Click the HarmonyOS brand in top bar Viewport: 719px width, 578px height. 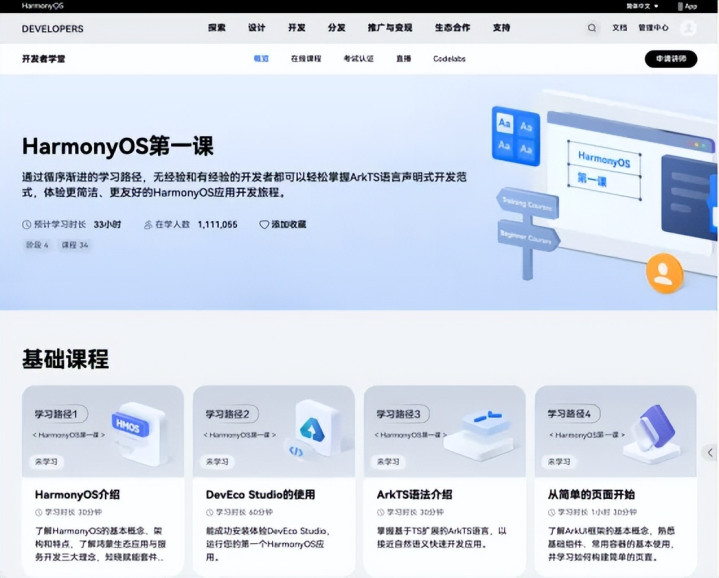[43, 6]
